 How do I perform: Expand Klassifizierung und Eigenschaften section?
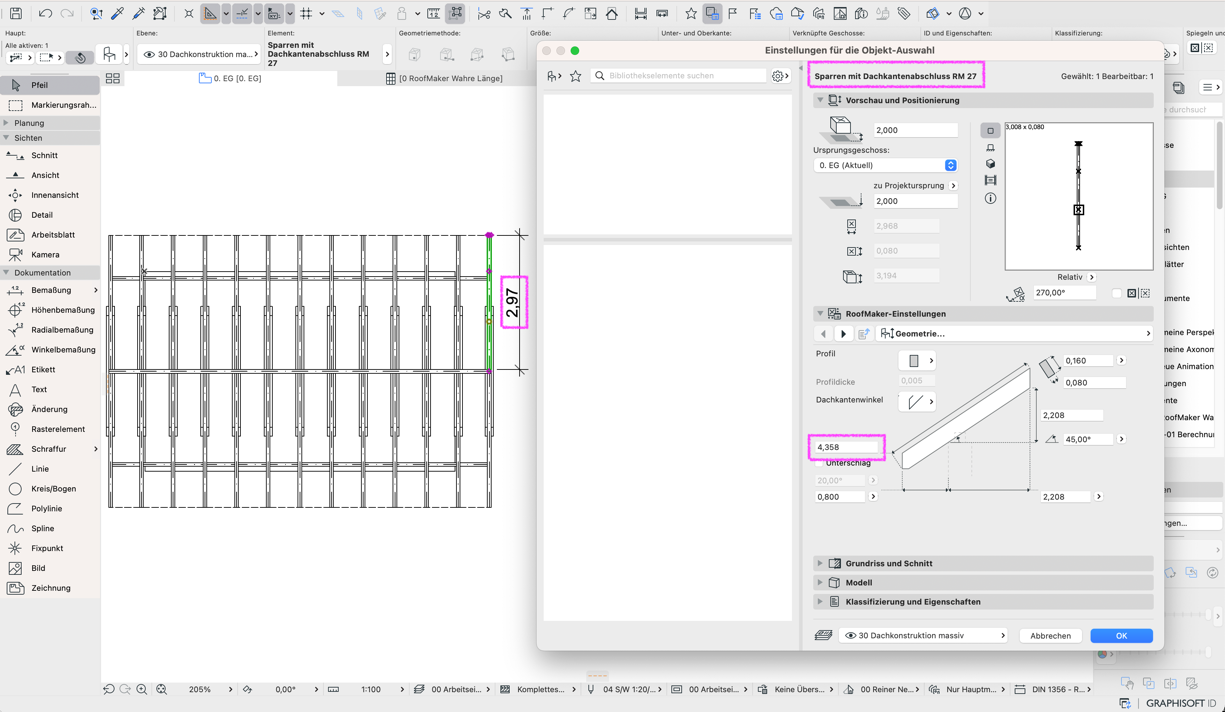(820, 602)
